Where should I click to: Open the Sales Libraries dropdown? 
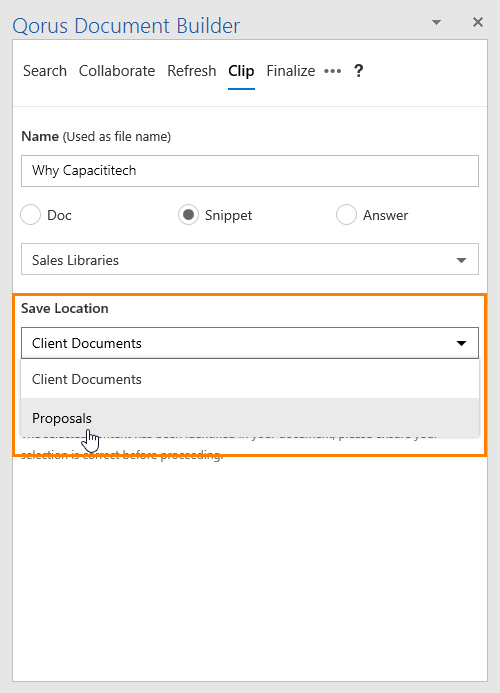(x=250, y=259)
